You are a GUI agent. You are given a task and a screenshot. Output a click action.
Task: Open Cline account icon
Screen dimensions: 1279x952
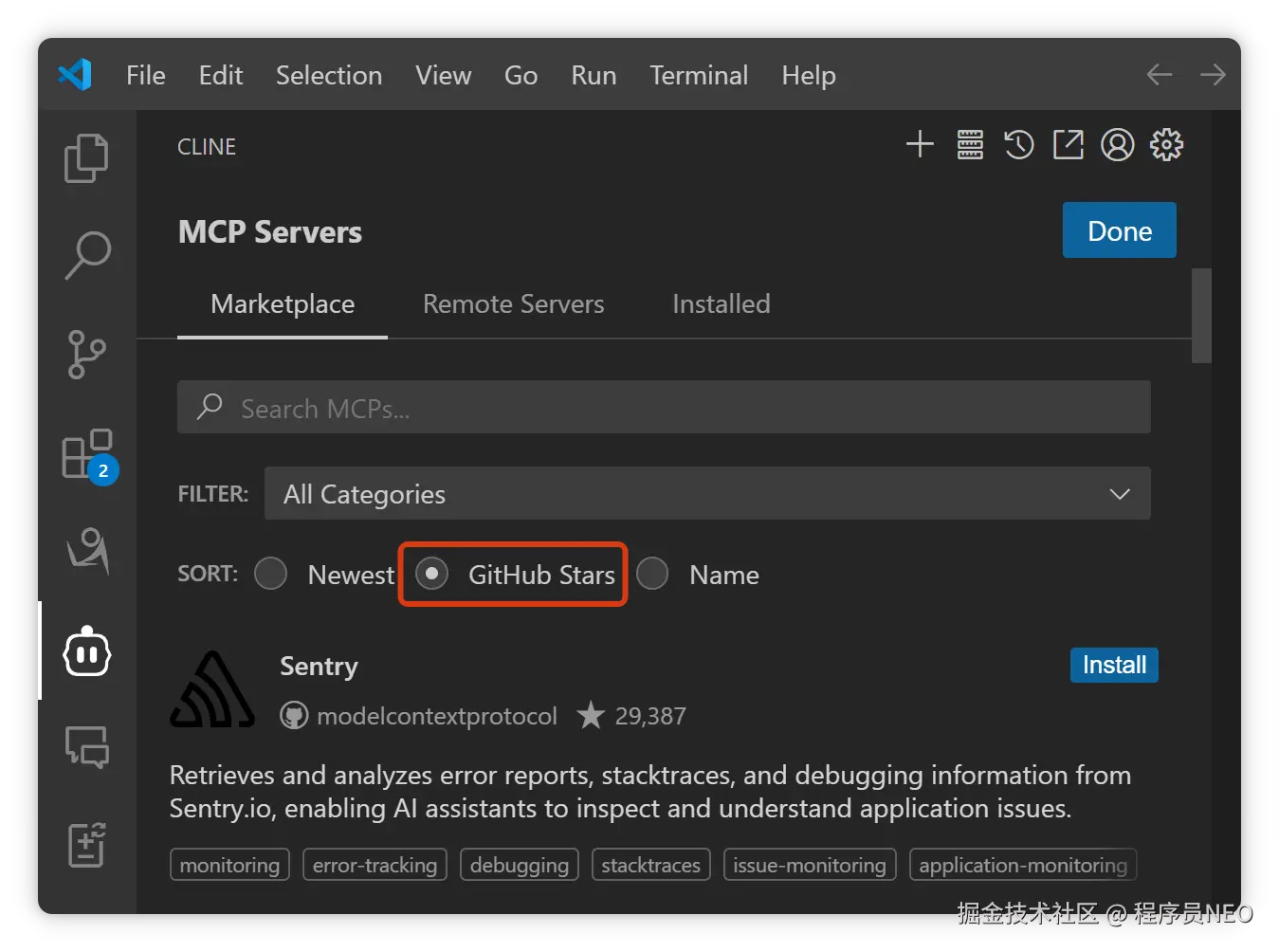[1118, 144]
